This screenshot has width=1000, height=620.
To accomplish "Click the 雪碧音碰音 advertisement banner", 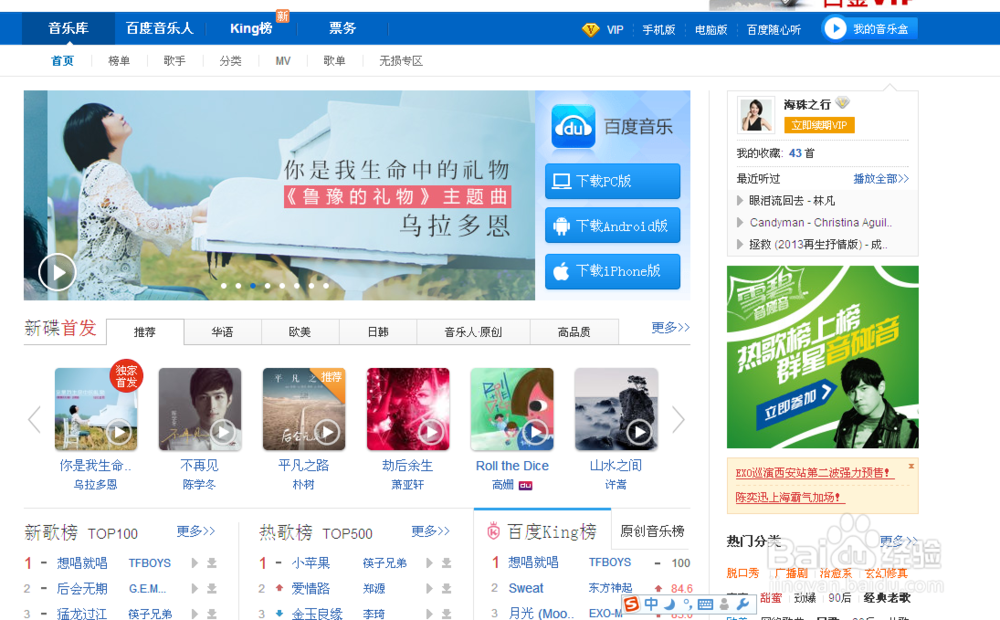I will pyautogui.click(x=823, y=357).
